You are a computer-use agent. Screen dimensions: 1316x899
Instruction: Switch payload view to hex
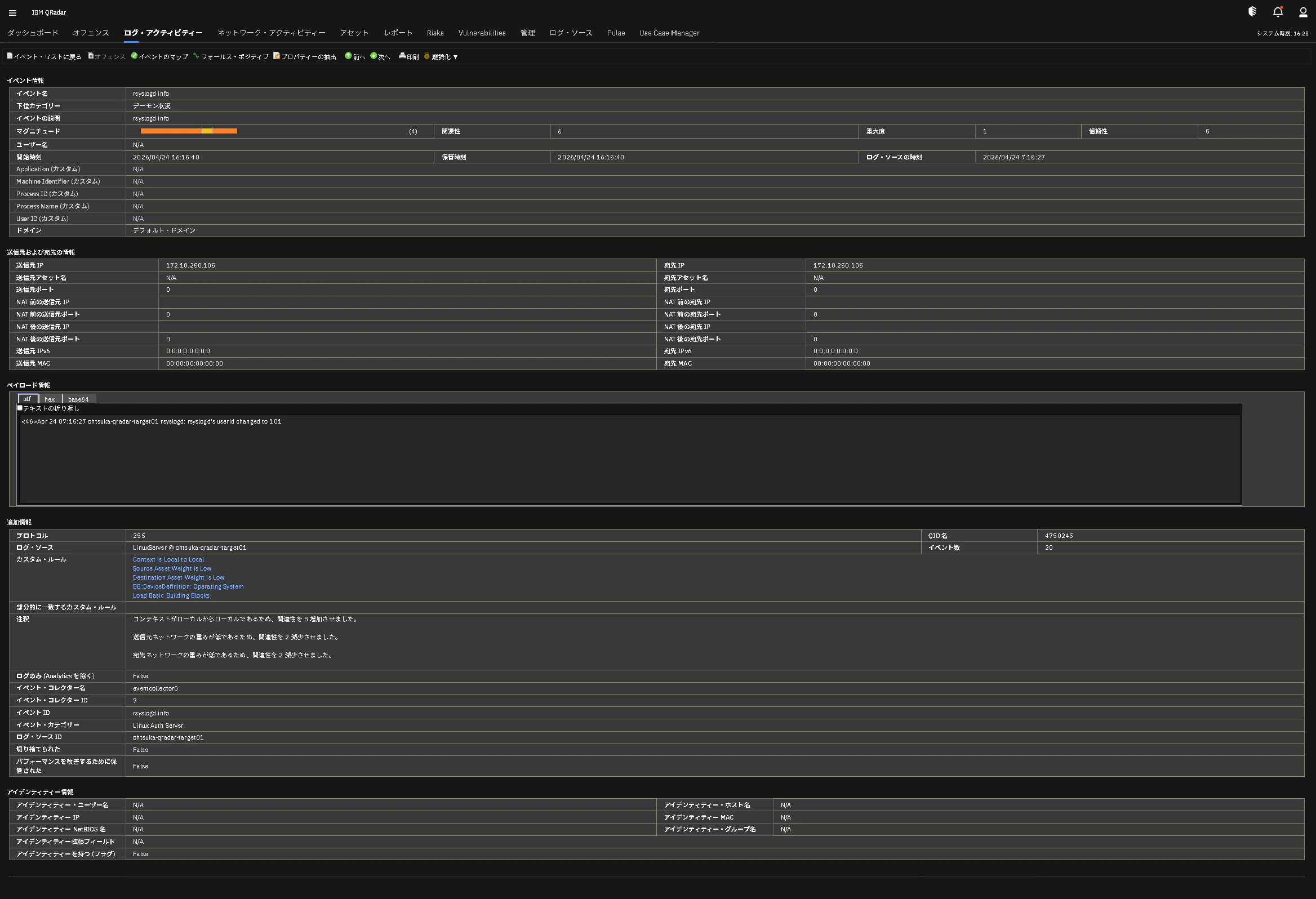(49, 399)
